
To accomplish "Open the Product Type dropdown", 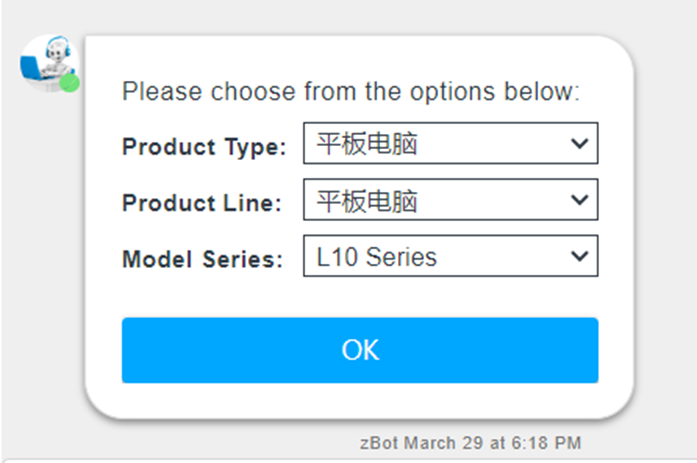I will 450,143.
